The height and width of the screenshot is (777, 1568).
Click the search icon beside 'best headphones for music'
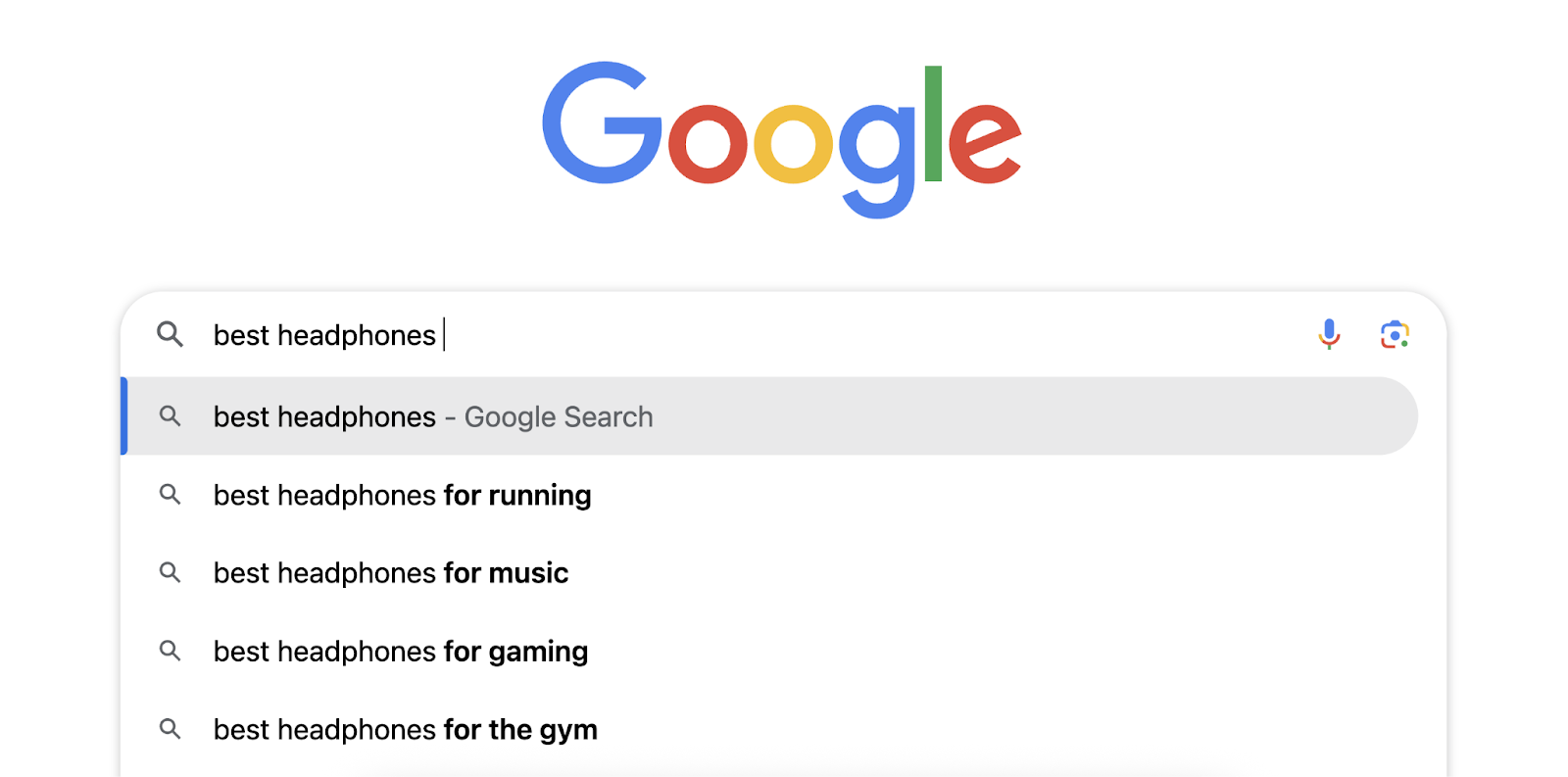tap(170, 572)
